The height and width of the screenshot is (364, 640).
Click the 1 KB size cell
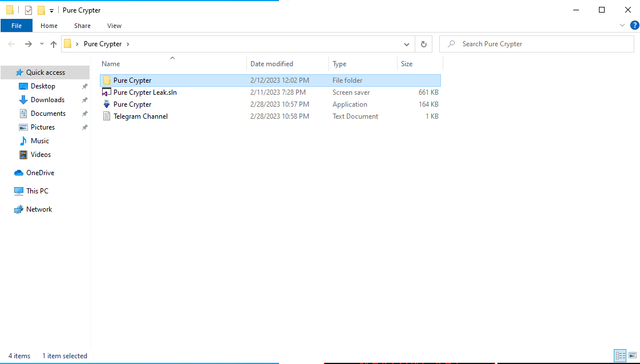432,116
